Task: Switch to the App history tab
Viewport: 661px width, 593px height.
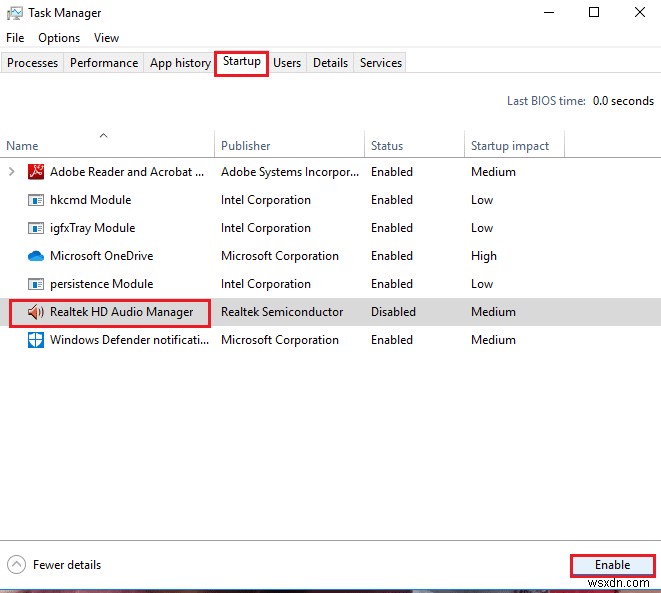Action: (x=180, y=63)
